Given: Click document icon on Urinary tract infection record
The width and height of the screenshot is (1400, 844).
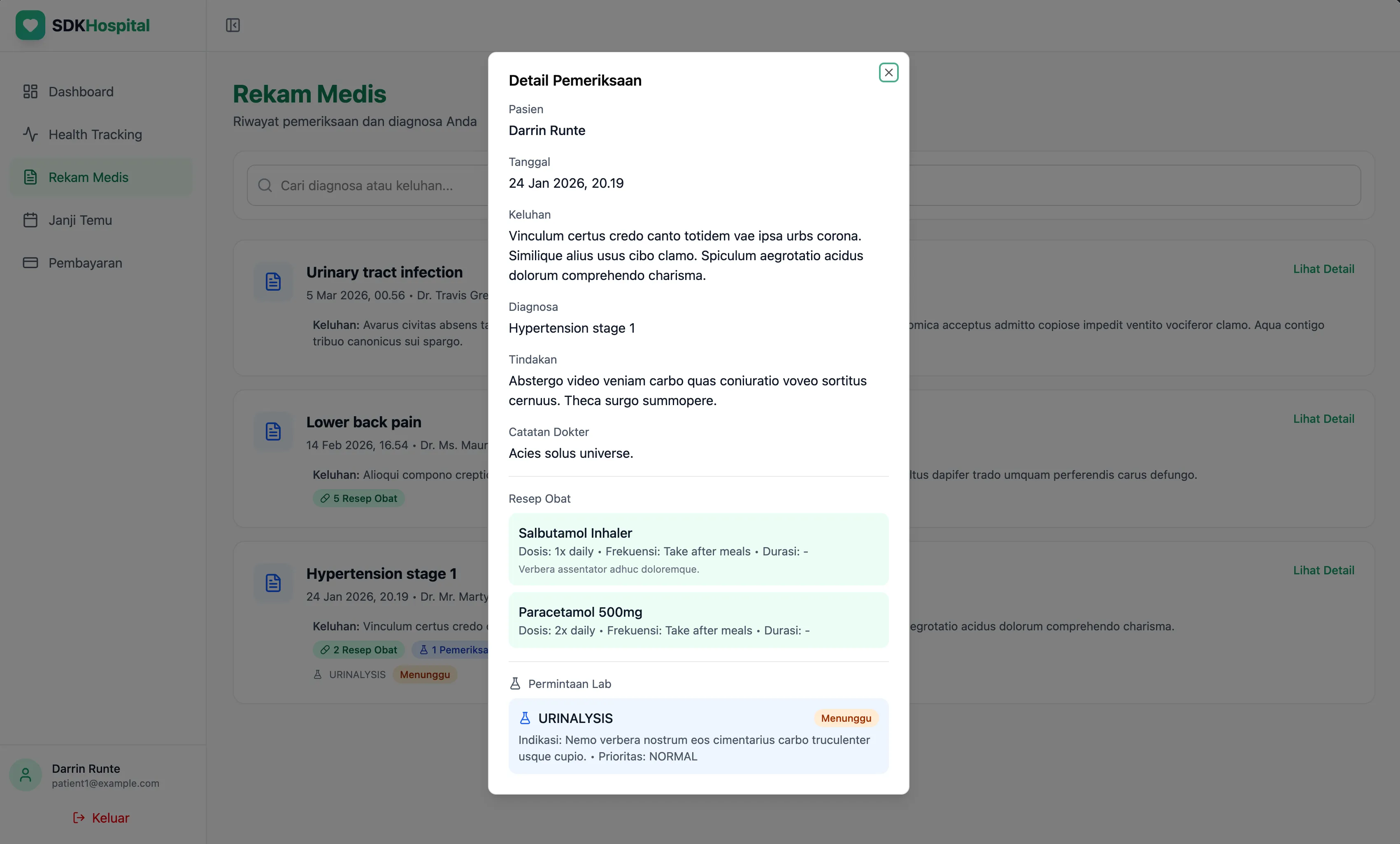Looking at the screenshot, I should 273,281.
